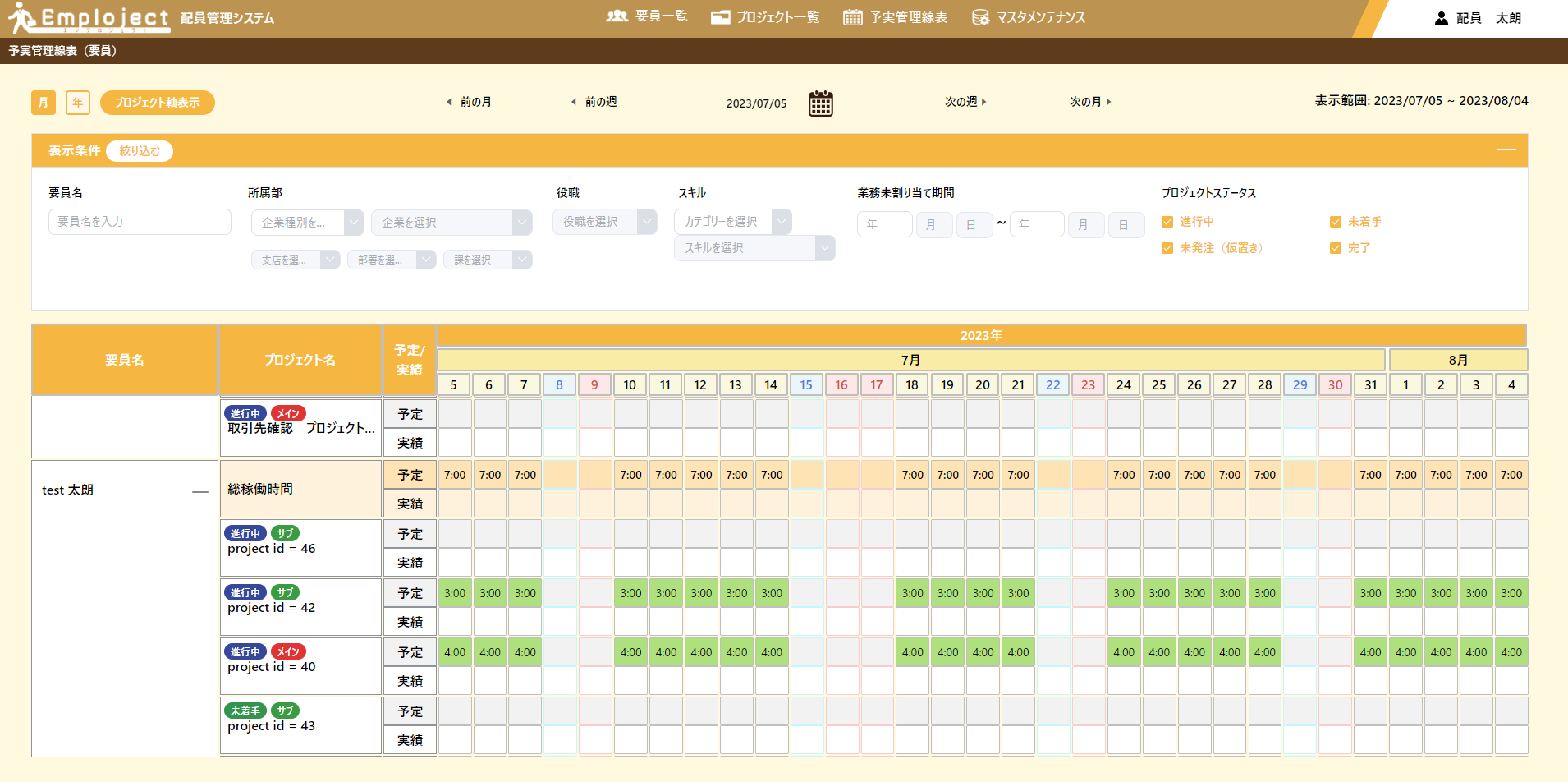
Task: Click the 進行中 badge of project id = 46
Action: tap(245, 533)
